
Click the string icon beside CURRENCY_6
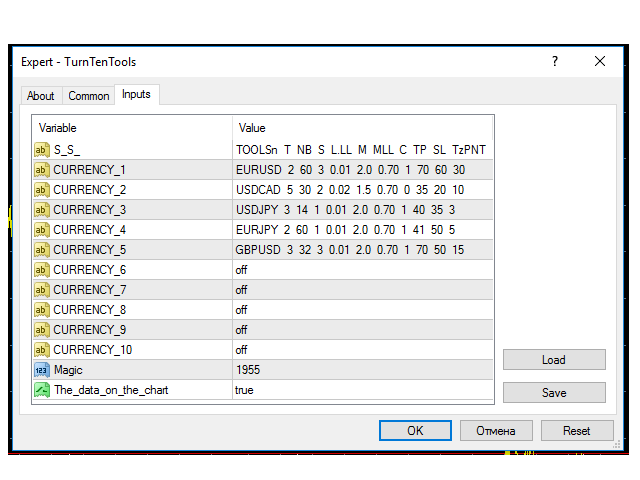click(42, 270)
